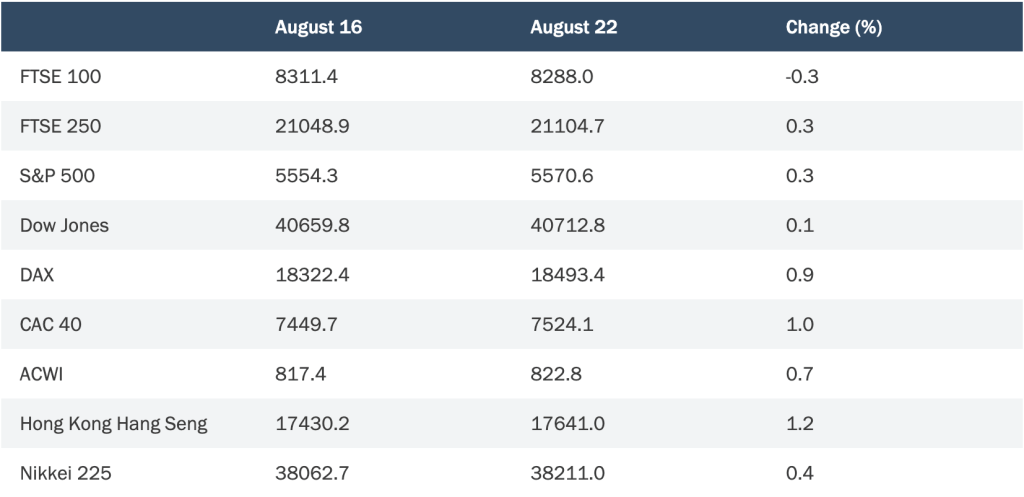
Task: Click the August 22 column header
Action: click(573, 27)
